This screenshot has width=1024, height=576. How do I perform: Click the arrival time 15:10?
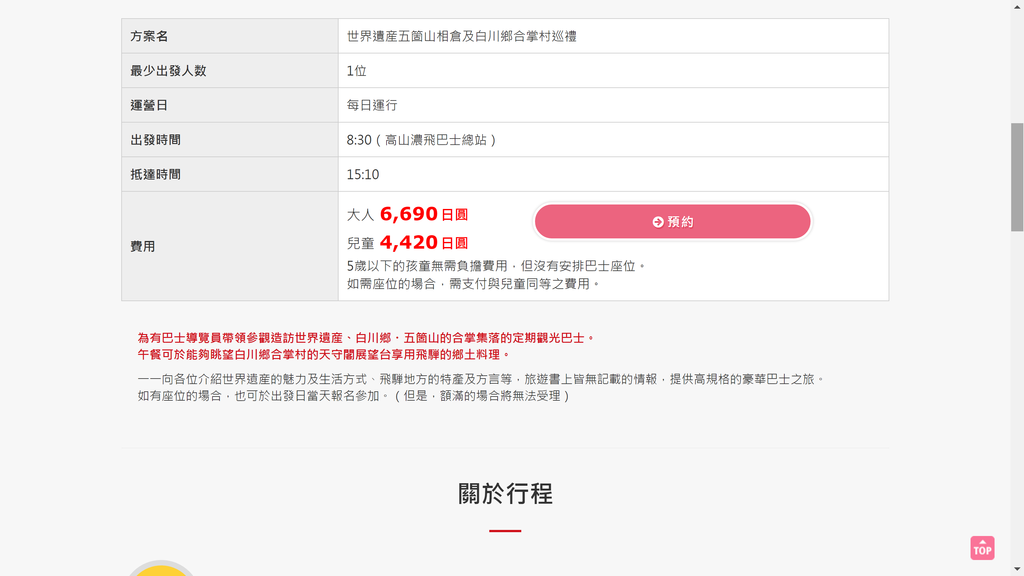[x=362, y=174]
